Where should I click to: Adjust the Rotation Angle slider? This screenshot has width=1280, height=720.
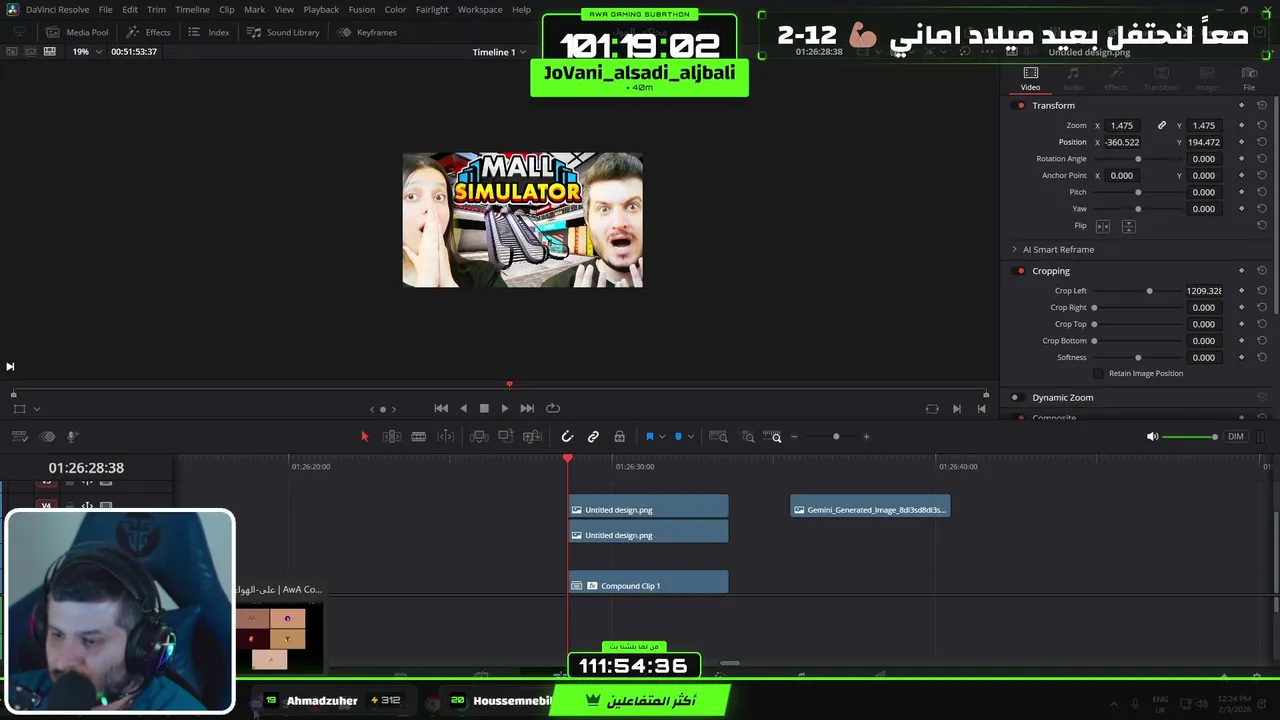point(1137,159)
